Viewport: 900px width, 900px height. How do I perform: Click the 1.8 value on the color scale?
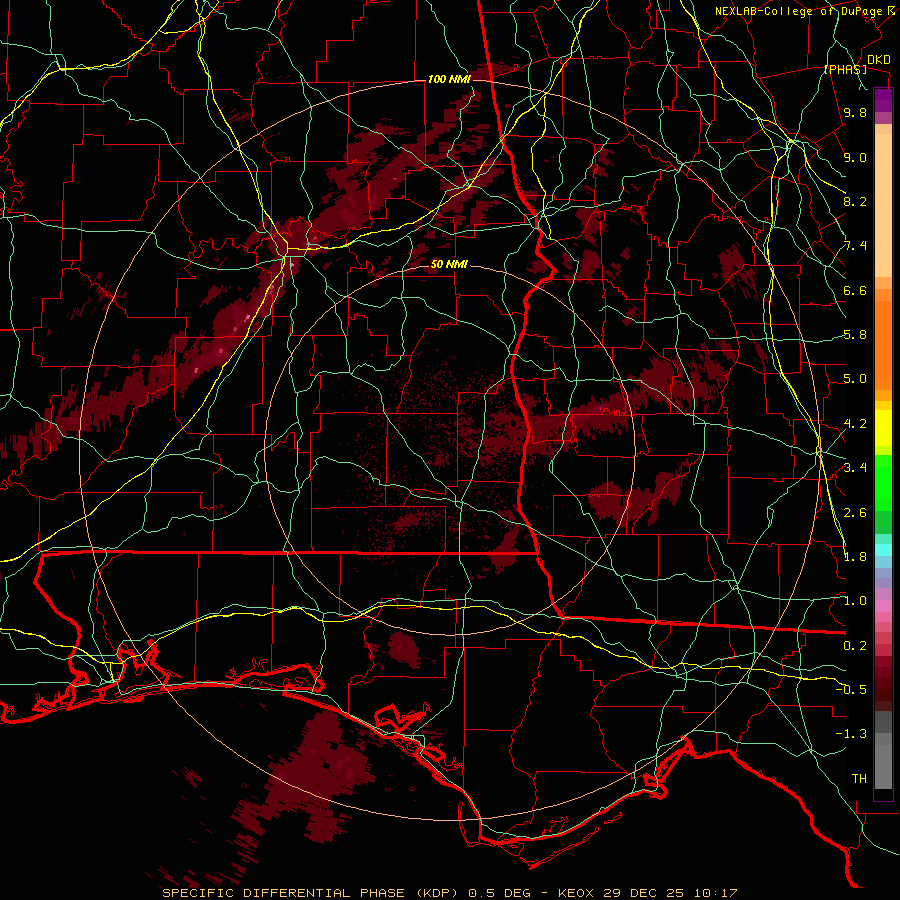(x=855, y=557)
